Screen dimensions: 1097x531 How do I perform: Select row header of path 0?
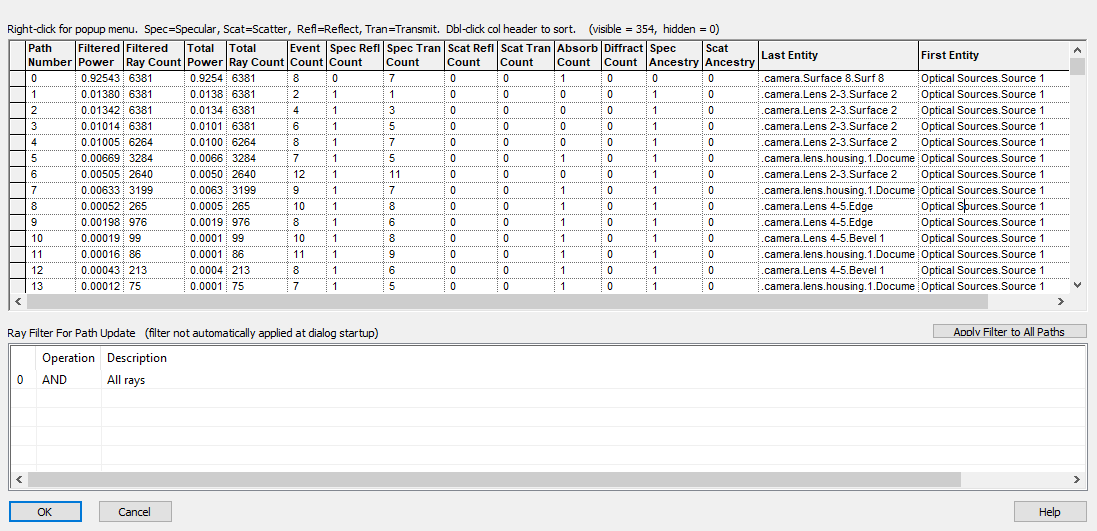(x=17, y=78)
